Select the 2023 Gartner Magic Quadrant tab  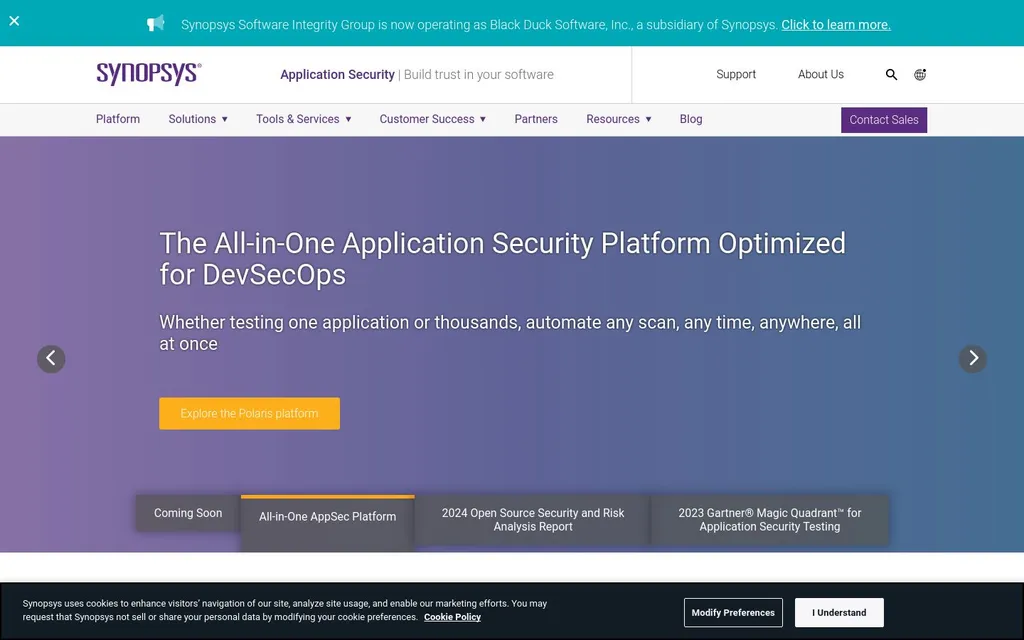click(x=769, y=520)
